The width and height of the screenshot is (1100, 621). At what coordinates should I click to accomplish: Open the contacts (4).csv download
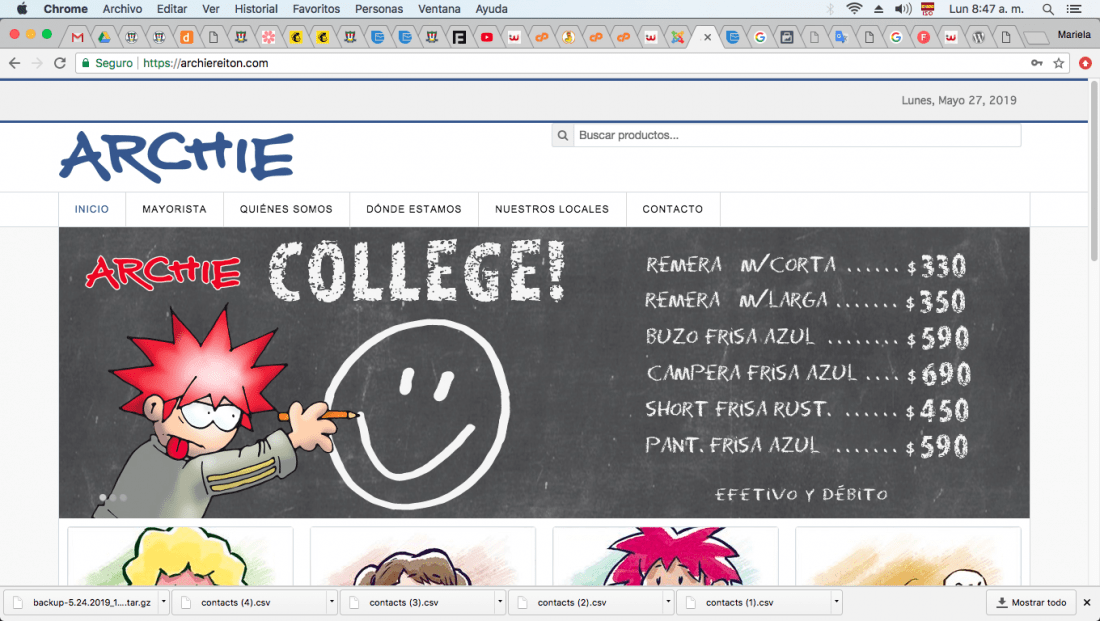[250, 602]
